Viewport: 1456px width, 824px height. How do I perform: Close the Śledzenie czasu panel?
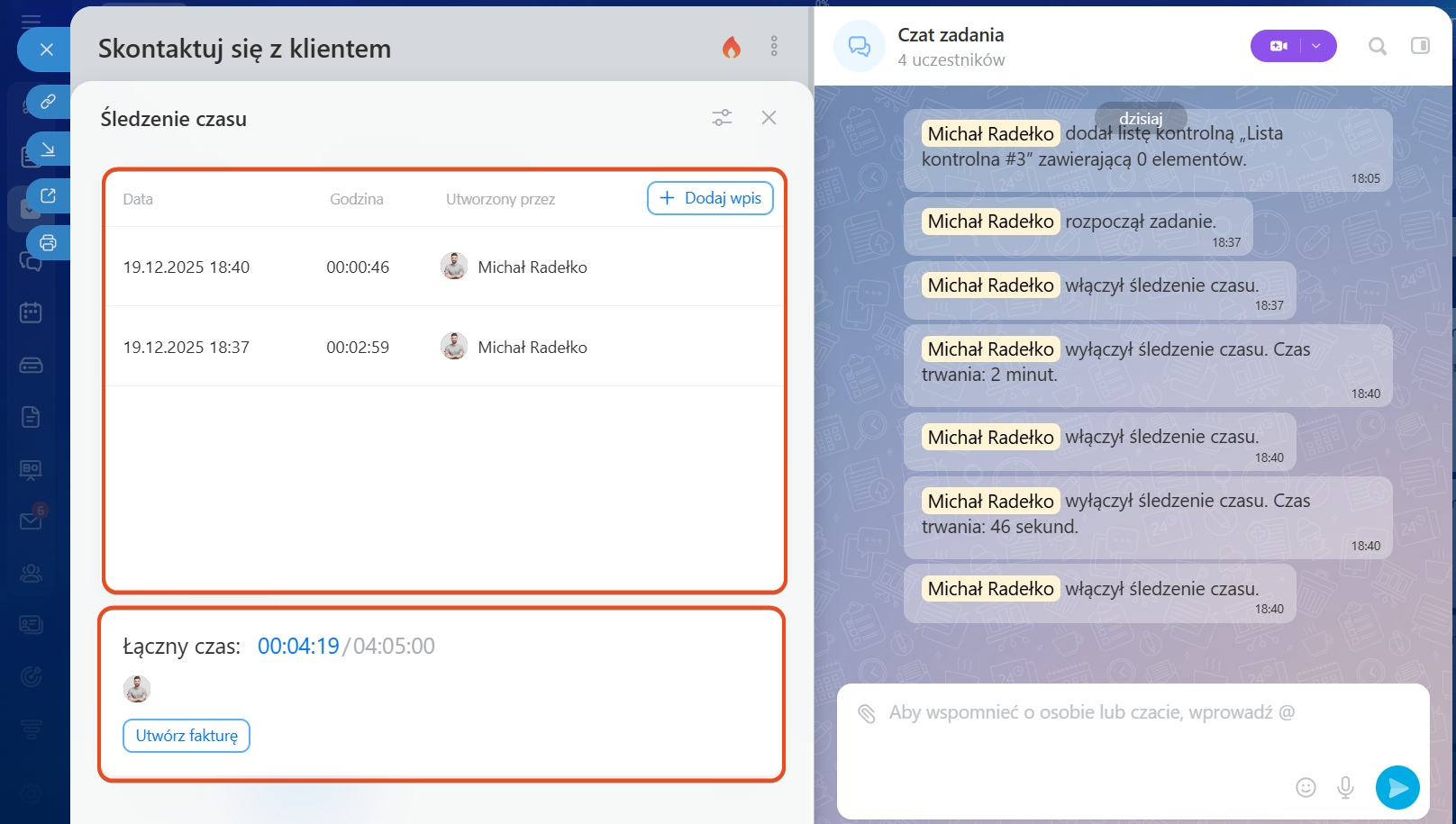769,118
